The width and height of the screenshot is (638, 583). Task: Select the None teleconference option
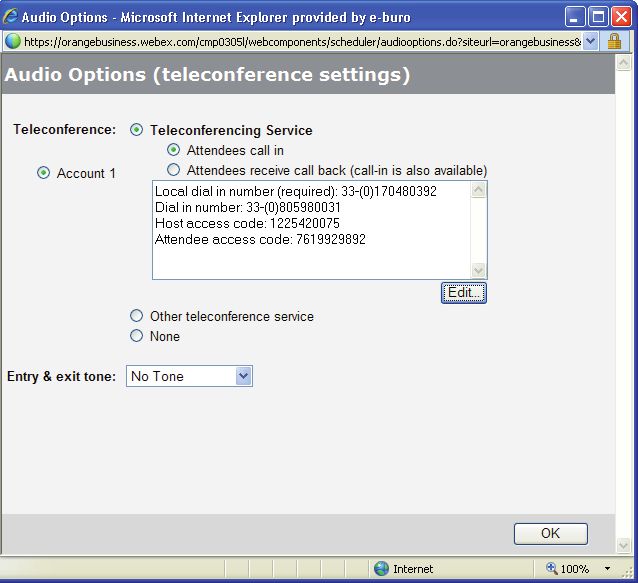coord(136,336)
